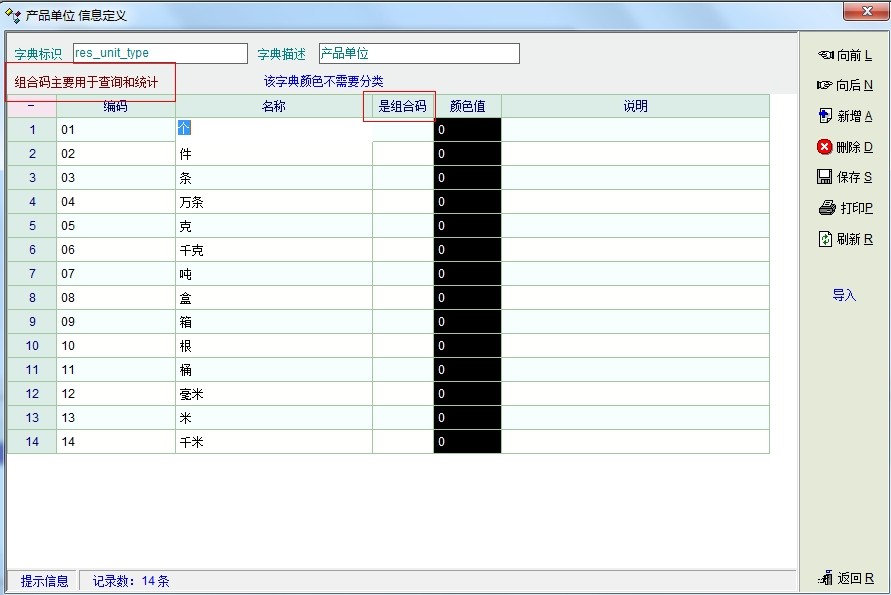Toggle 是组合码 cell for row 02 件
The width and height of the screenshot is (891, 595).
point(403,154)
